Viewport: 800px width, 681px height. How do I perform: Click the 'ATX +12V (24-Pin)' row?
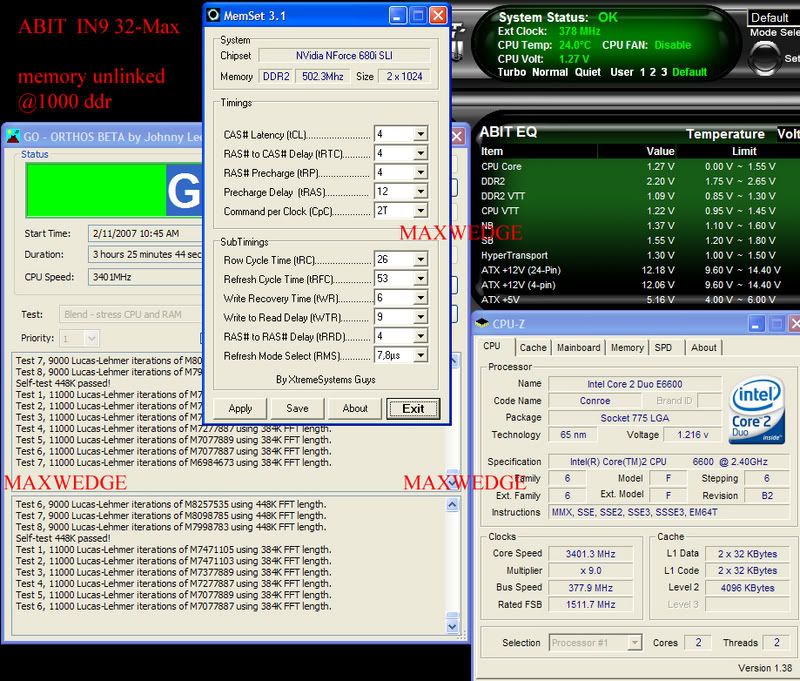(x=630, y=270)
